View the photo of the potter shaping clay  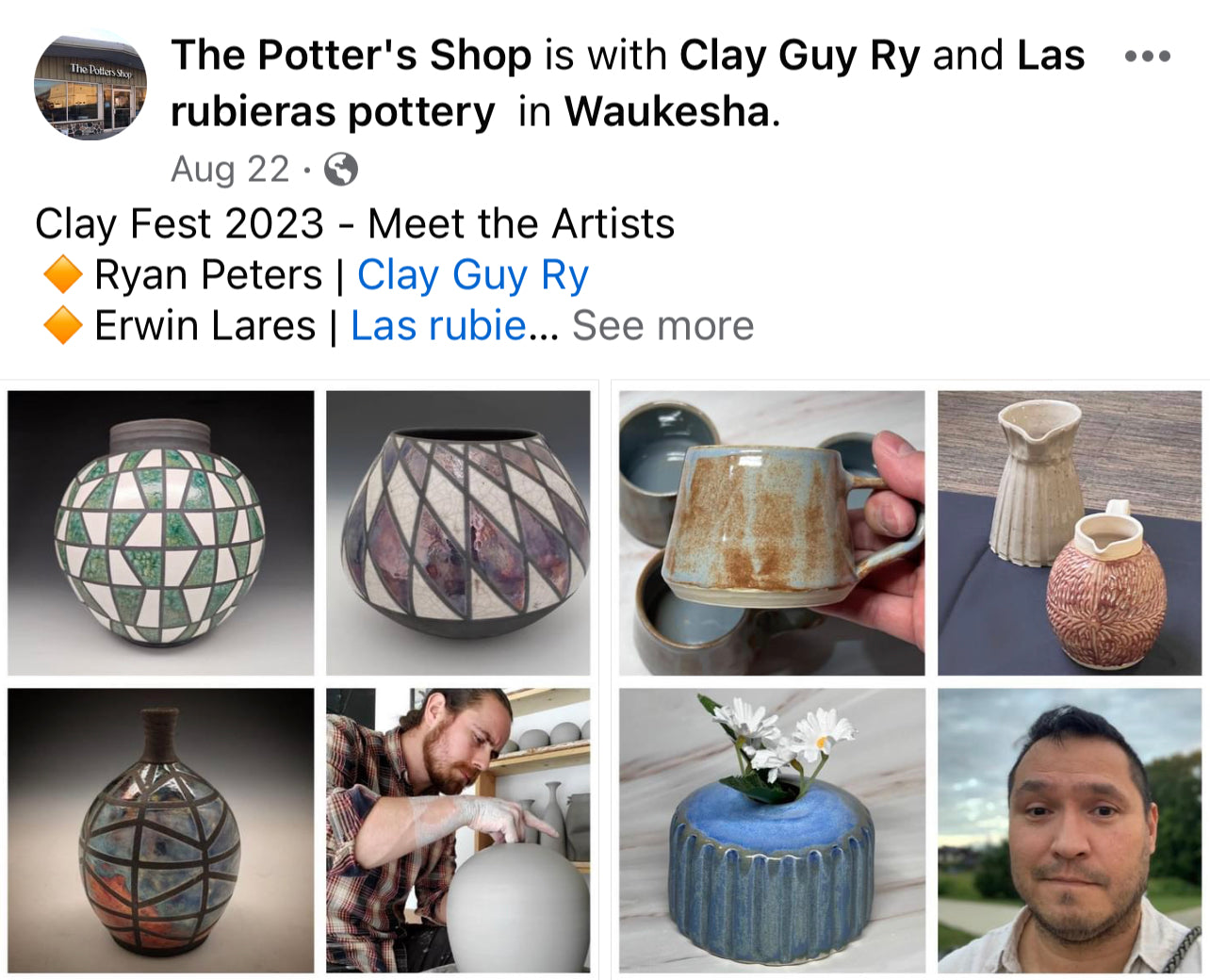click(x=458, y=830)
